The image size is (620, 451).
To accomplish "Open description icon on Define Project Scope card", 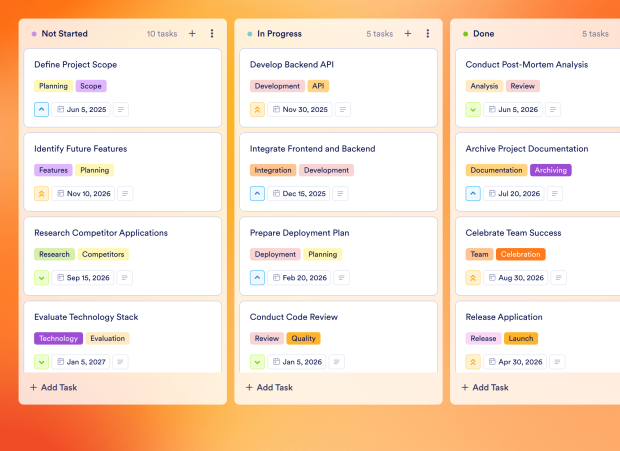I will (121, 109).
